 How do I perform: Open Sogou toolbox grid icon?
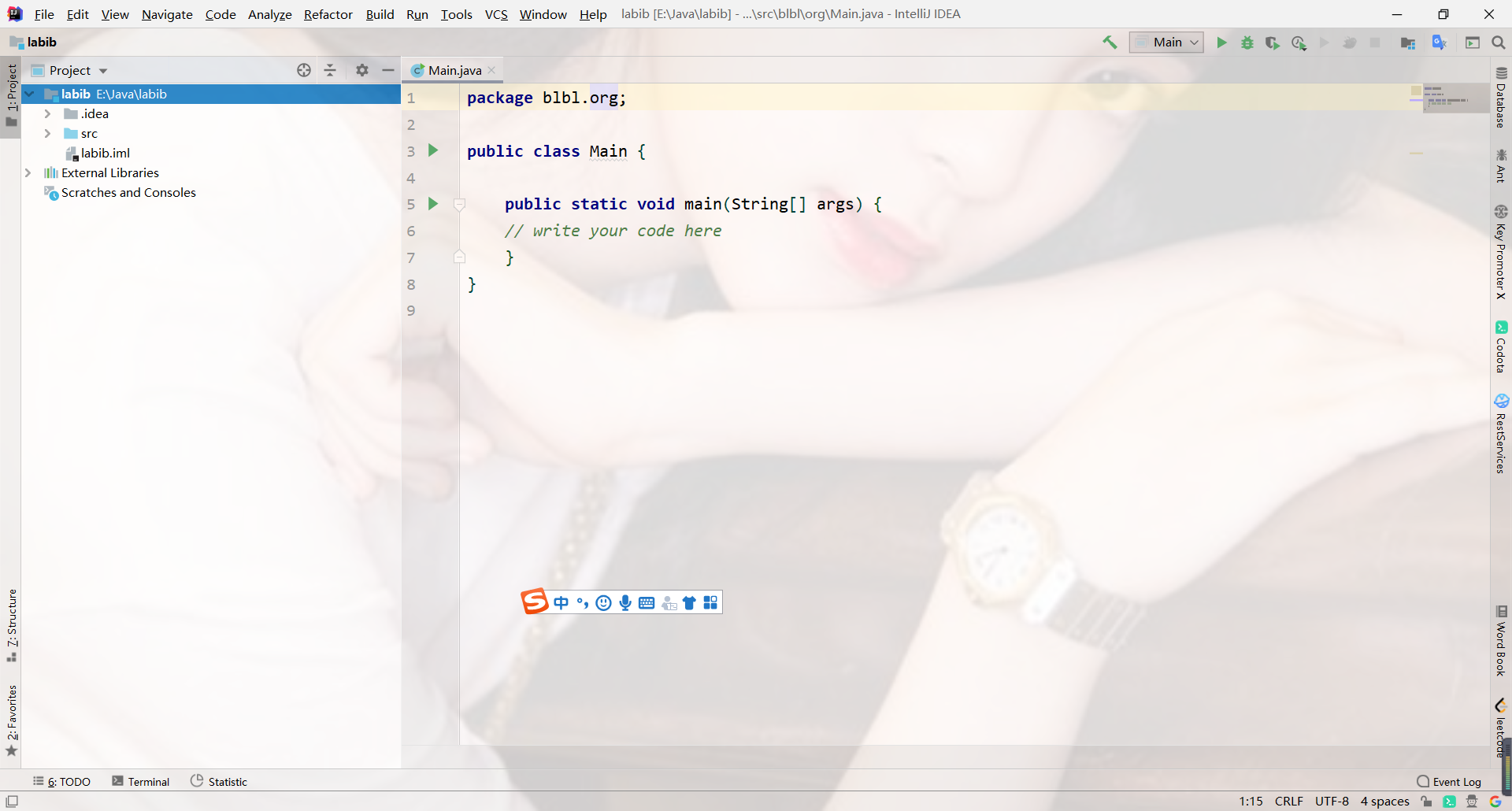[710, 603]
